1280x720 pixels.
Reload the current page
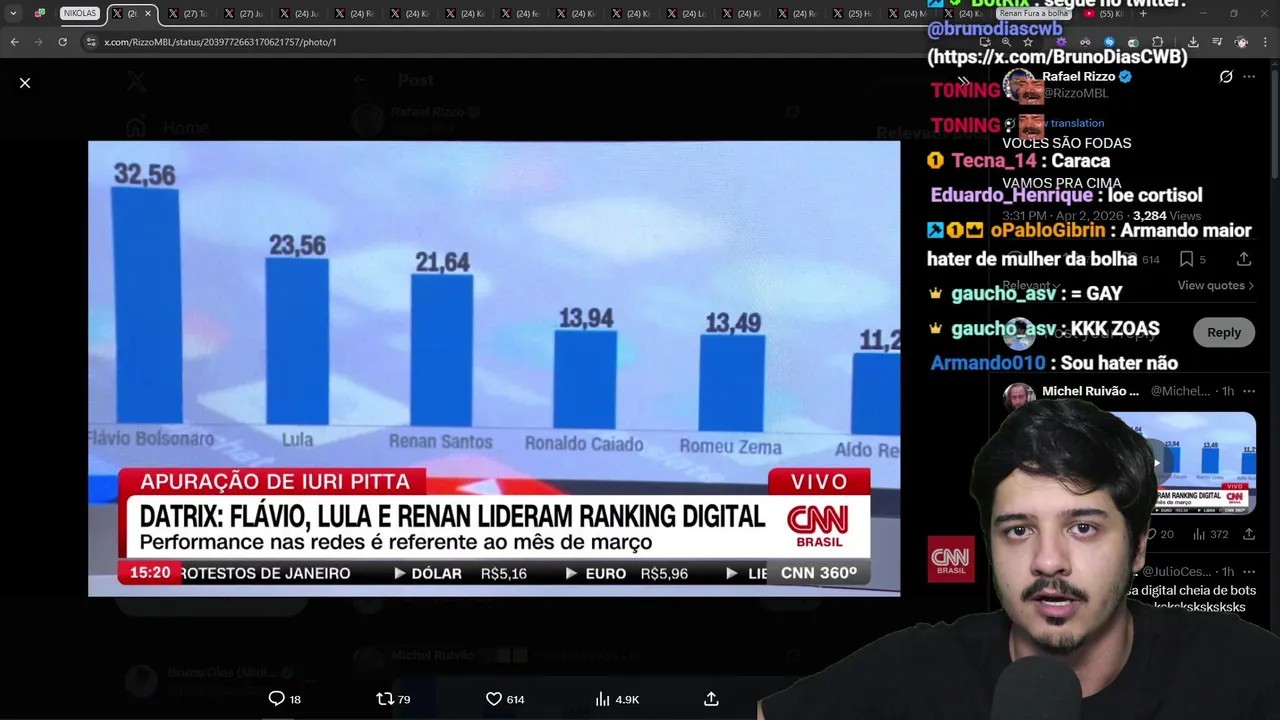(x=62, y=42)
